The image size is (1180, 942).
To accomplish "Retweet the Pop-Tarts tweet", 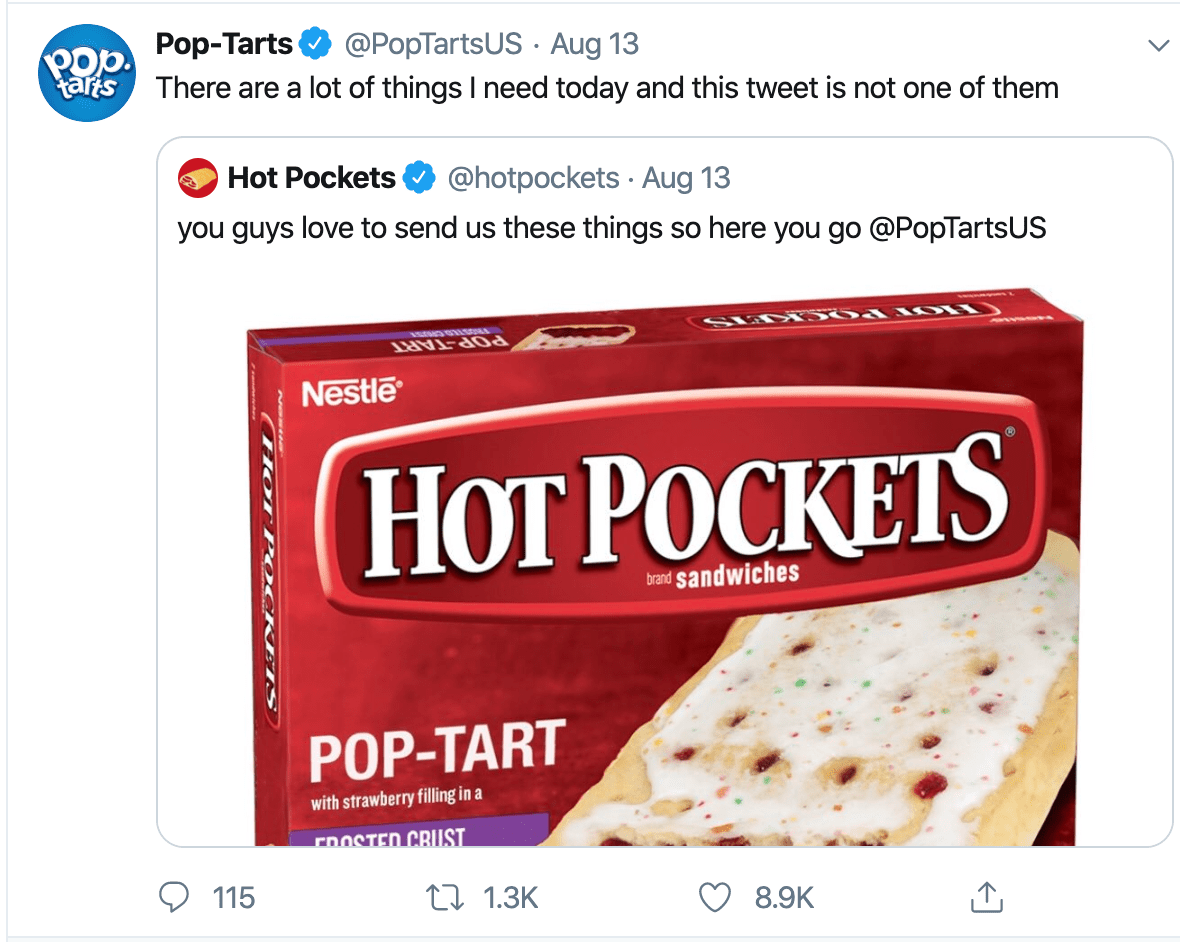I will [443, 897].
